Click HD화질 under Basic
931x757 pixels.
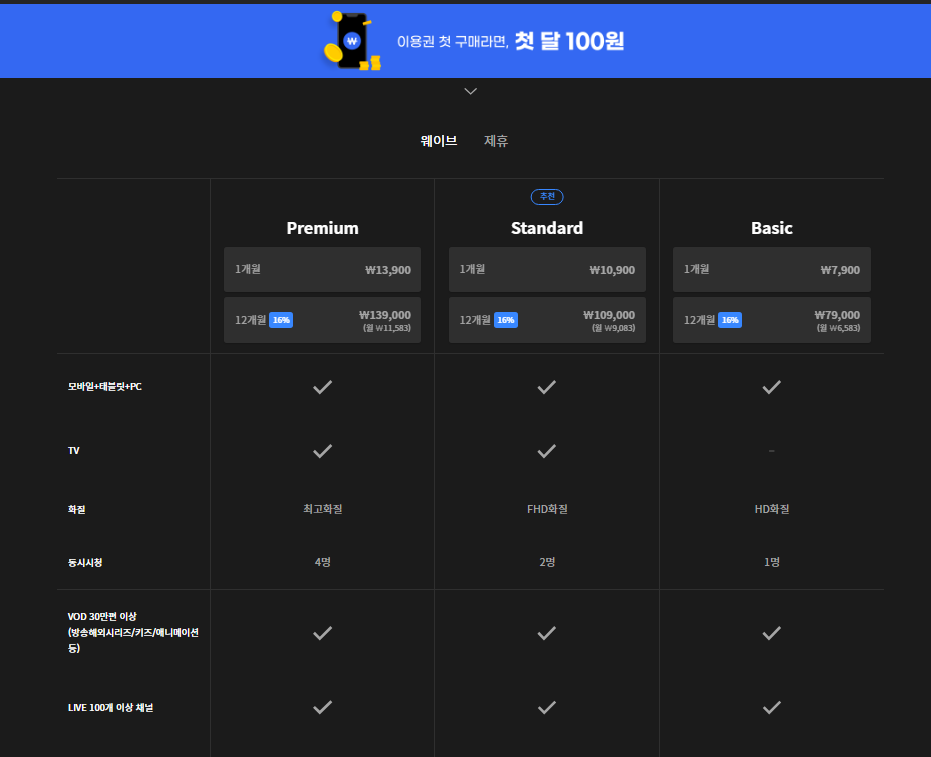point(771,509)
